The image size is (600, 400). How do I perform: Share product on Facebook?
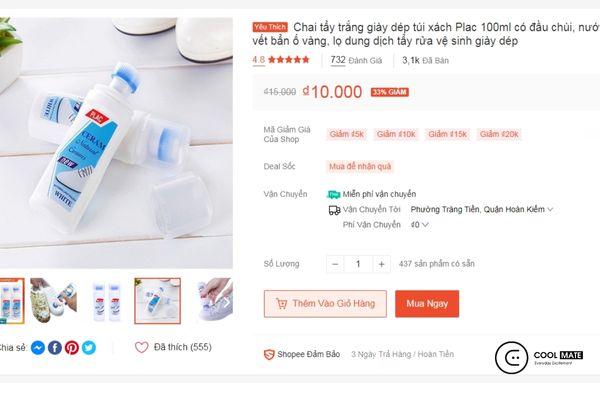55,348
